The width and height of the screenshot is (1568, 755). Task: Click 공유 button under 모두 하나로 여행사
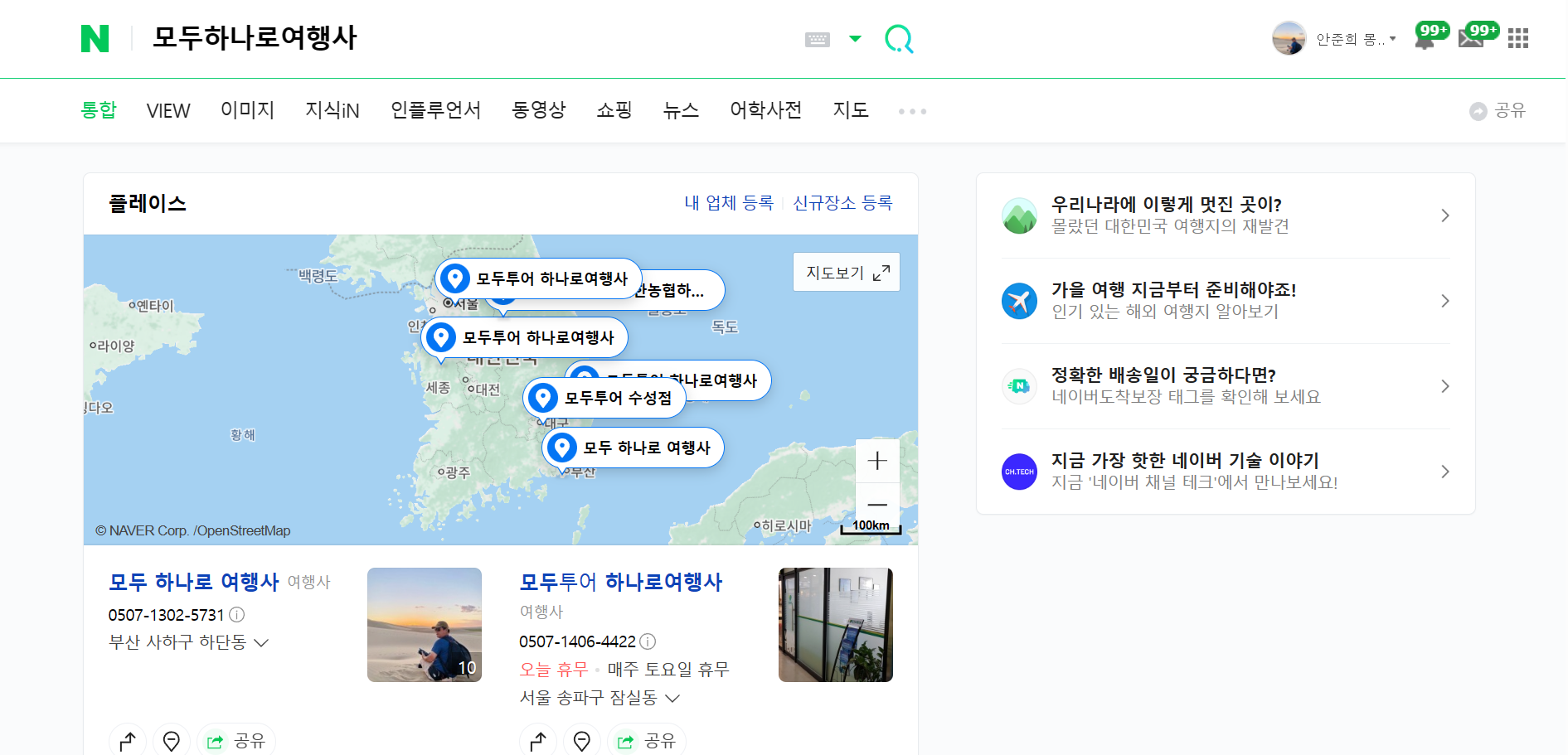click(236, 741)
